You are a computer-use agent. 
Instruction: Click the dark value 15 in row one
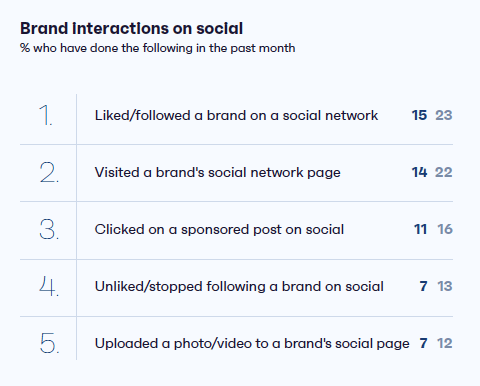[419, 115]
